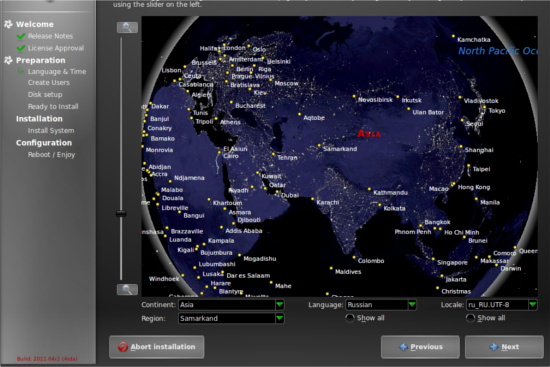Screen dimensions: 550x367
Task: Click the Configuration section heading
Action: (43, 143)
